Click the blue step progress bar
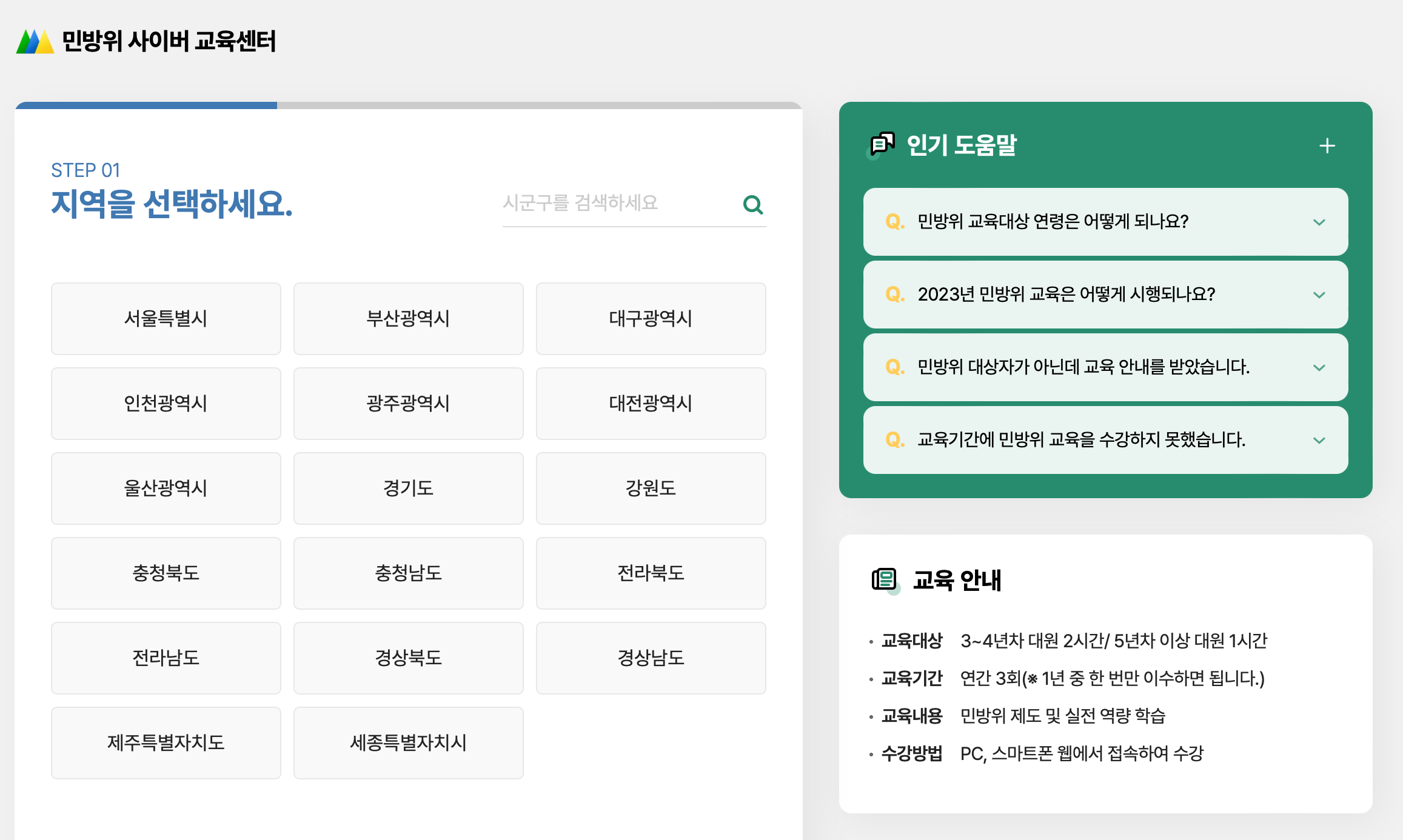 tap(146, 105)
